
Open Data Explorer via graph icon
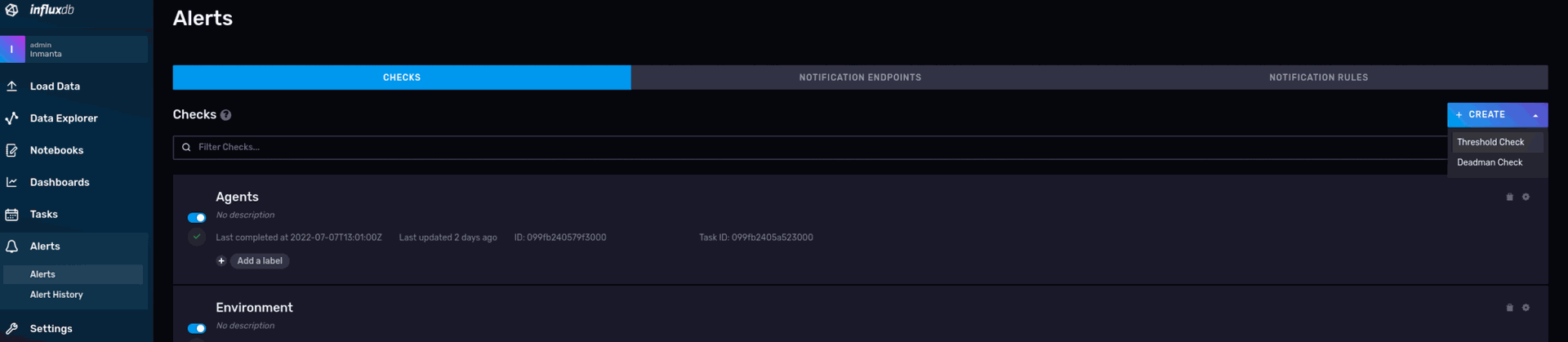(x=12, y=118)
